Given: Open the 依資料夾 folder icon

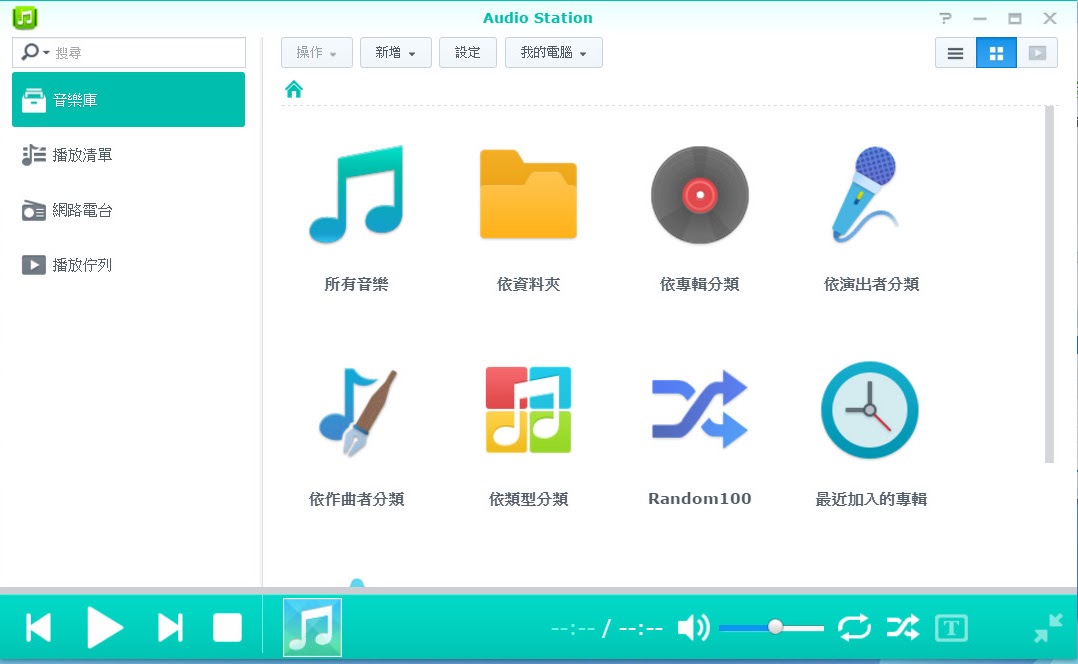Looking at the screenshot, I should point(528,195).
